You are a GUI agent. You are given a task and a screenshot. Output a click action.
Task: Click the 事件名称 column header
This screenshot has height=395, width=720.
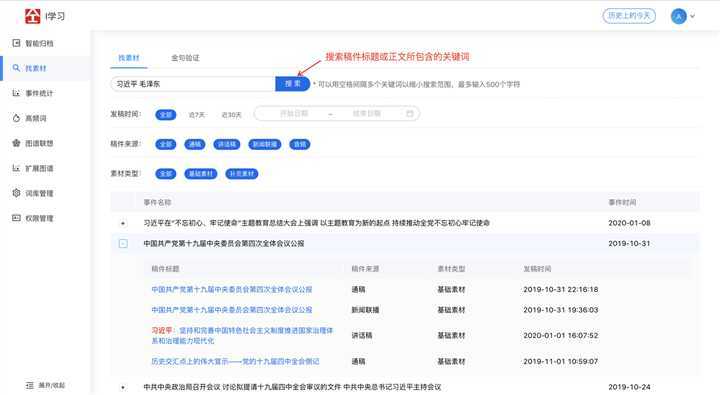(x=158, y=203)
